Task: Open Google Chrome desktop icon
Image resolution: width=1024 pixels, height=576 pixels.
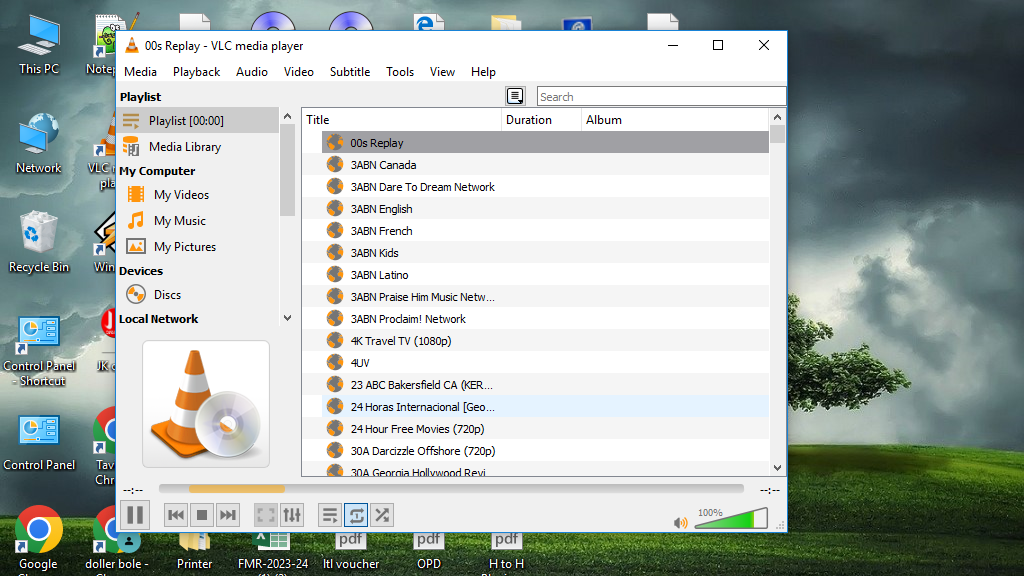Action: tap(38, 539)
